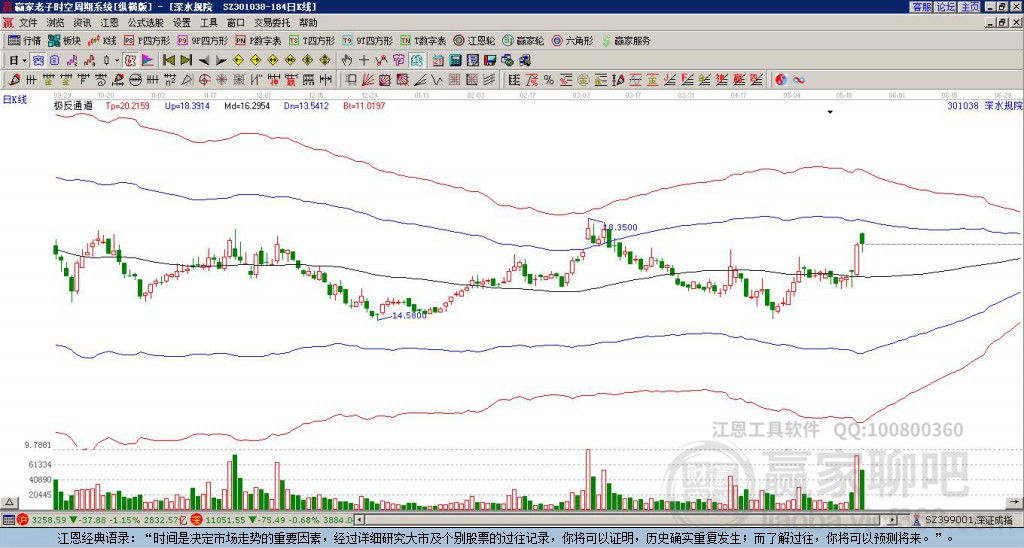The width and height of the screenshot is (1024, 548).
Task: Switch to the K线 chart view
Action: (101, 40)
